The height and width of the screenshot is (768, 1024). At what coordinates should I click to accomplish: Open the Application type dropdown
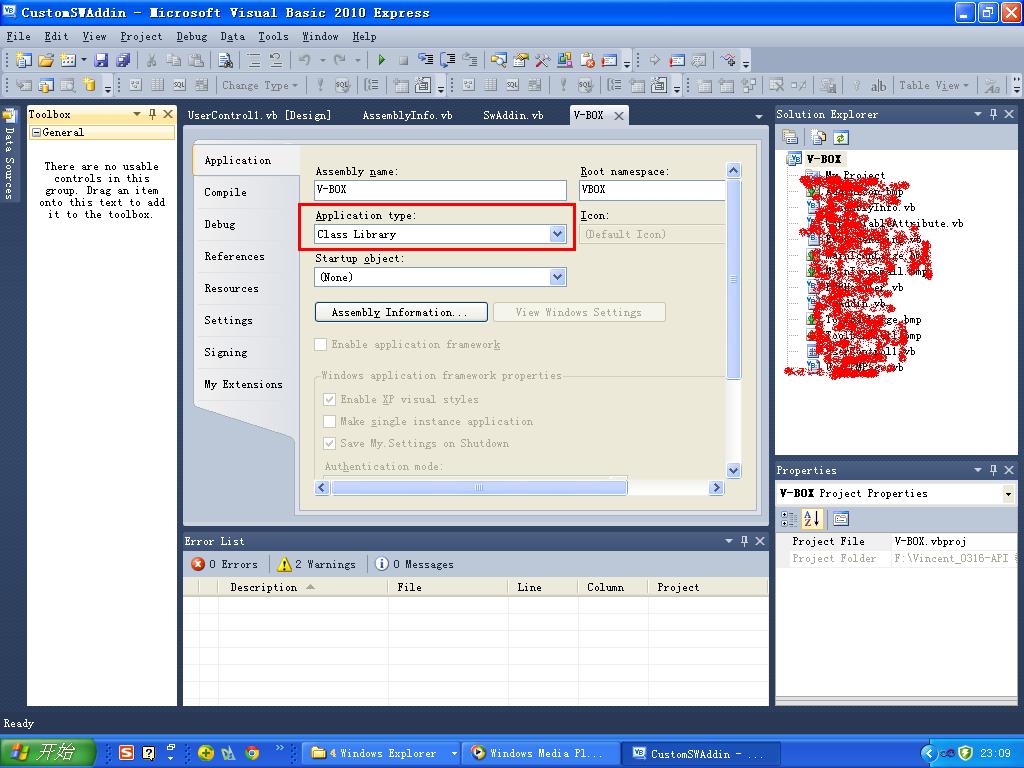[557, 234]
